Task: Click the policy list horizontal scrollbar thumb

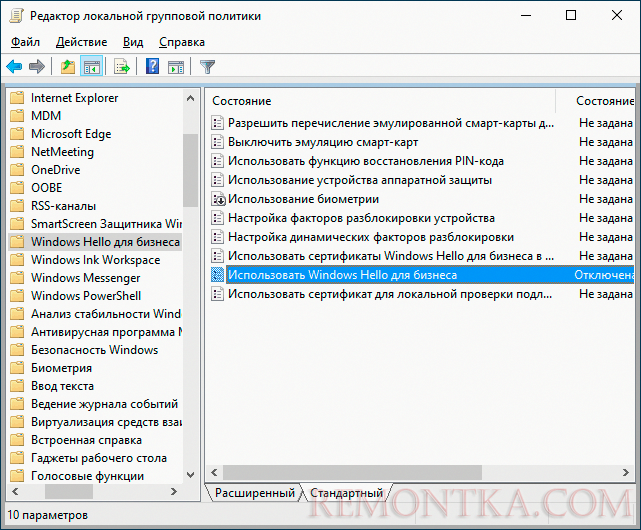Action: (352, 473)
